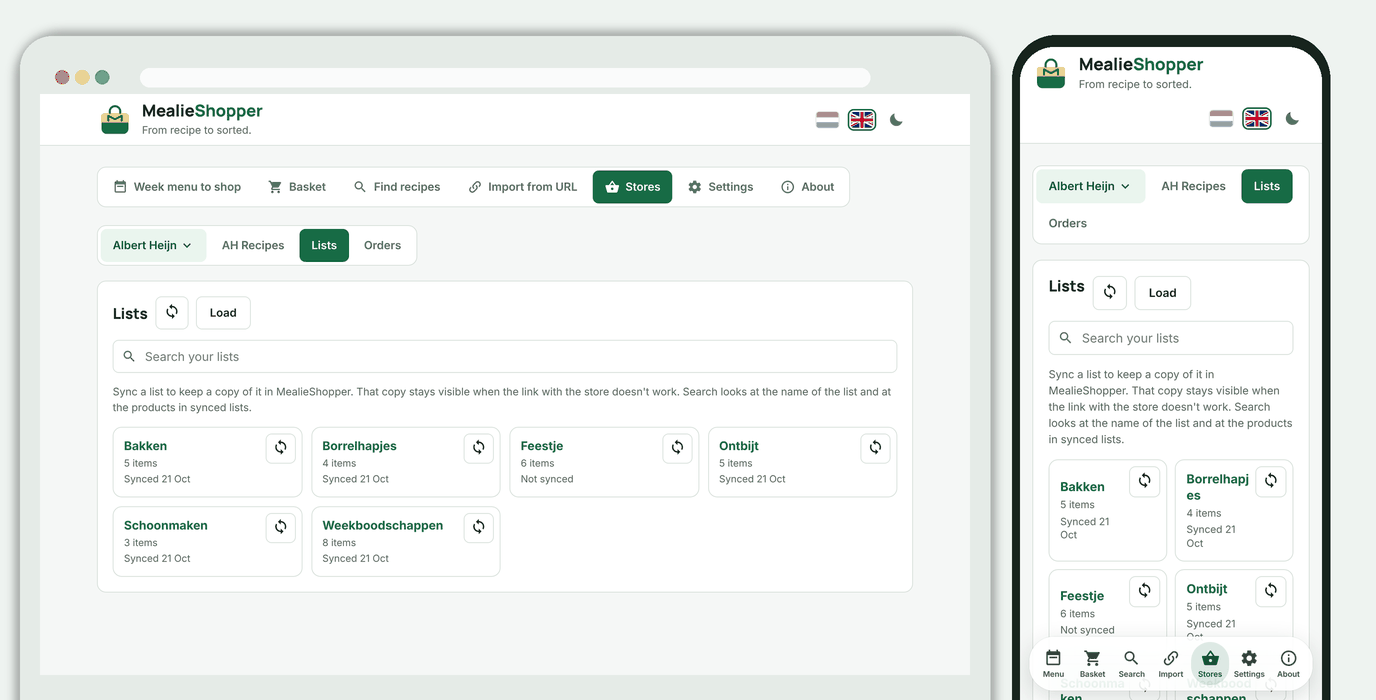Click the Load button on desktop
1376x700 pixels.
coord(223,313)
